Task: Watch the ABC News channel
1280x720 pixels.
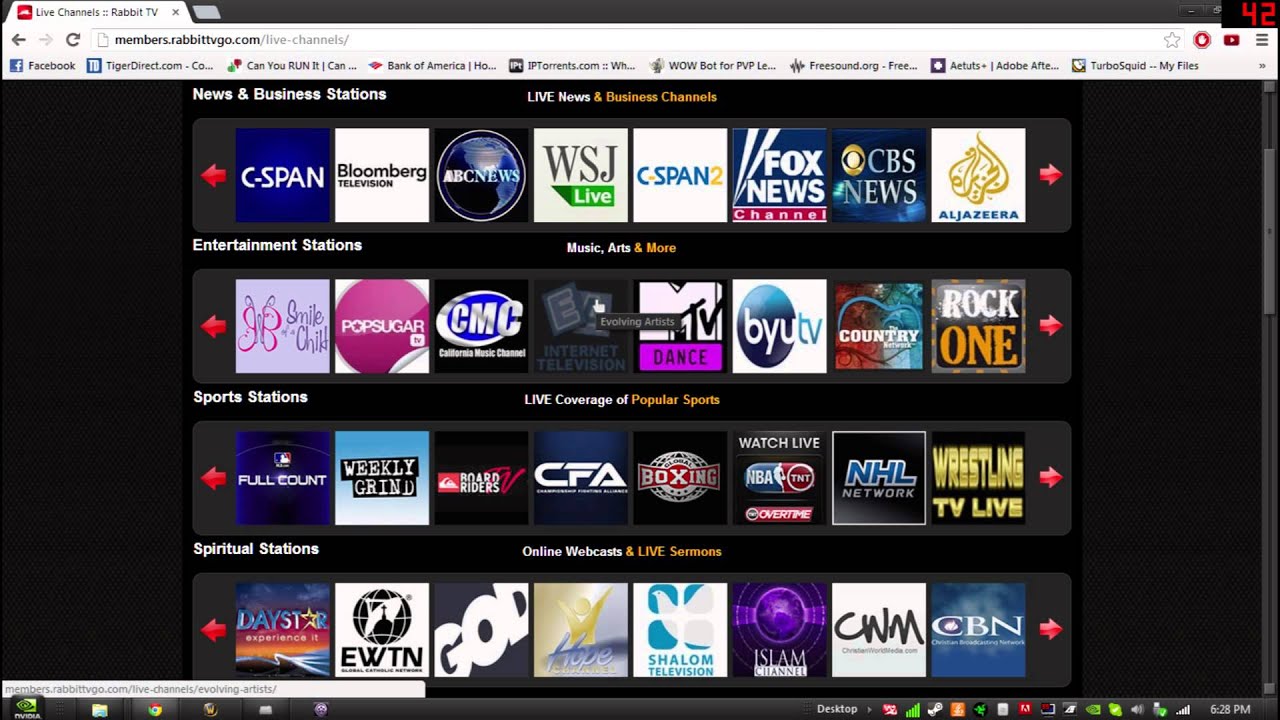Action: pyautogui.click(x=481, y=175)
